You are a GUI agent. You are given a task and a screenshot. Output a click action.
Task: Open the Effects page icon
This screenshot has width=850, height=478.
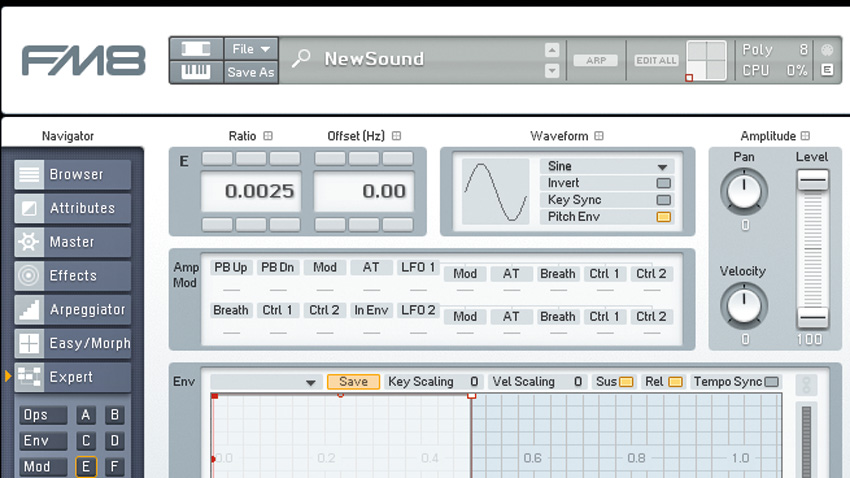[29, 275]
